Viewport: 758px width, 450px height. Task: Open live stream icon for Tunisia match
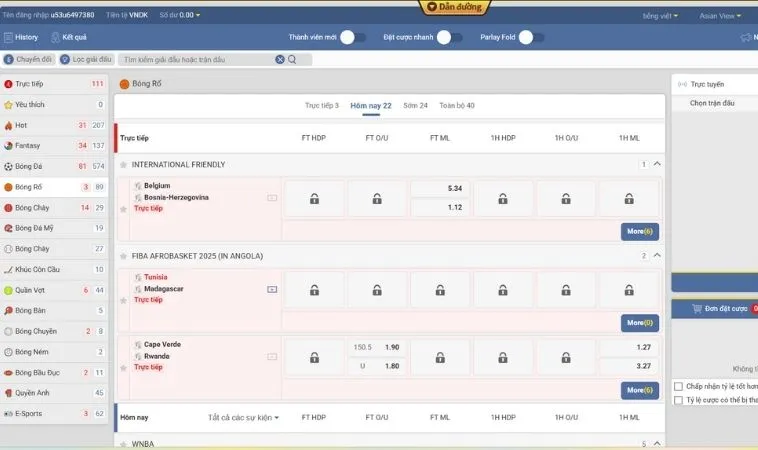(271, 289)
